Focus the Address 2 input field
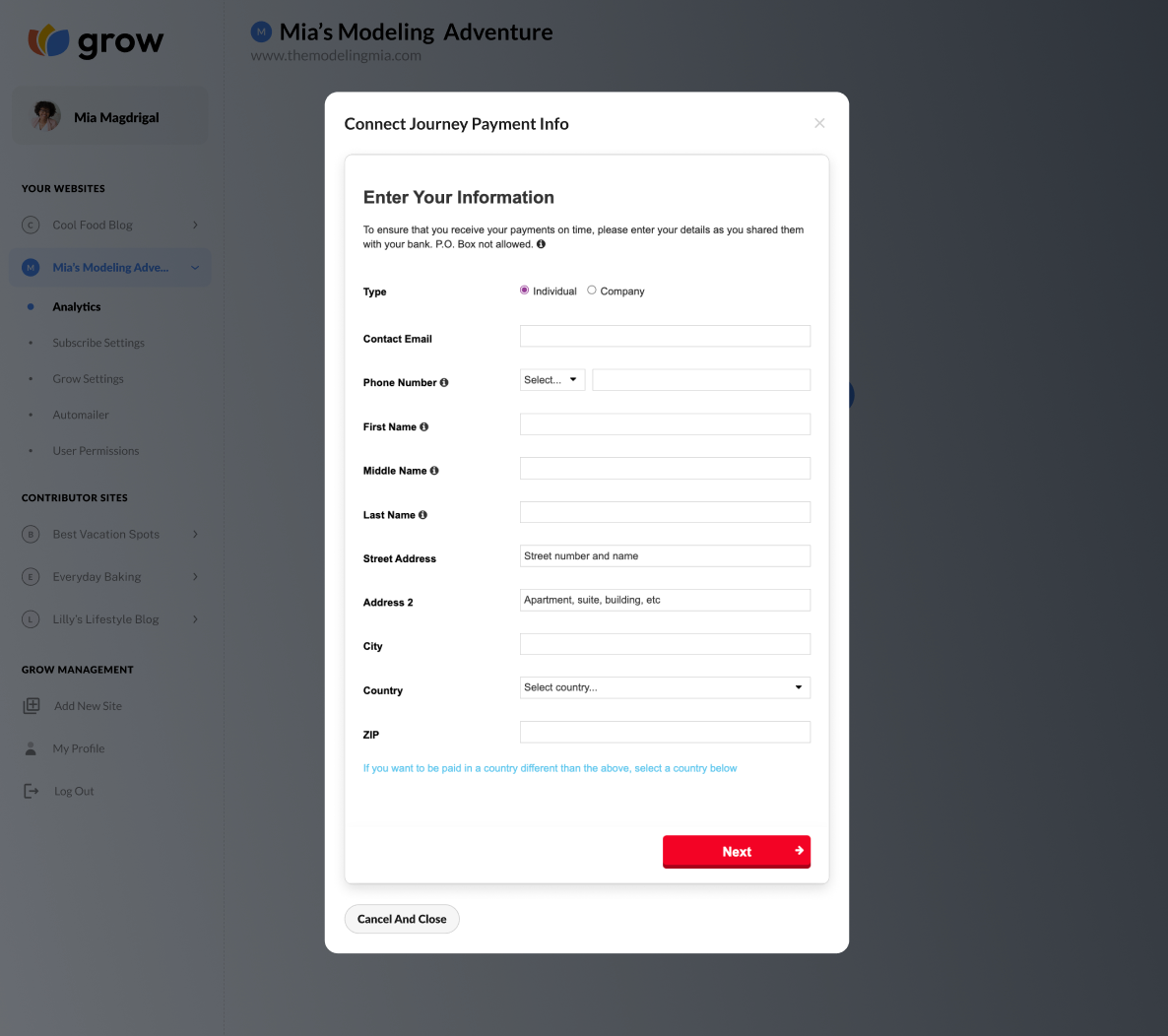 click(x=665, y=600)
